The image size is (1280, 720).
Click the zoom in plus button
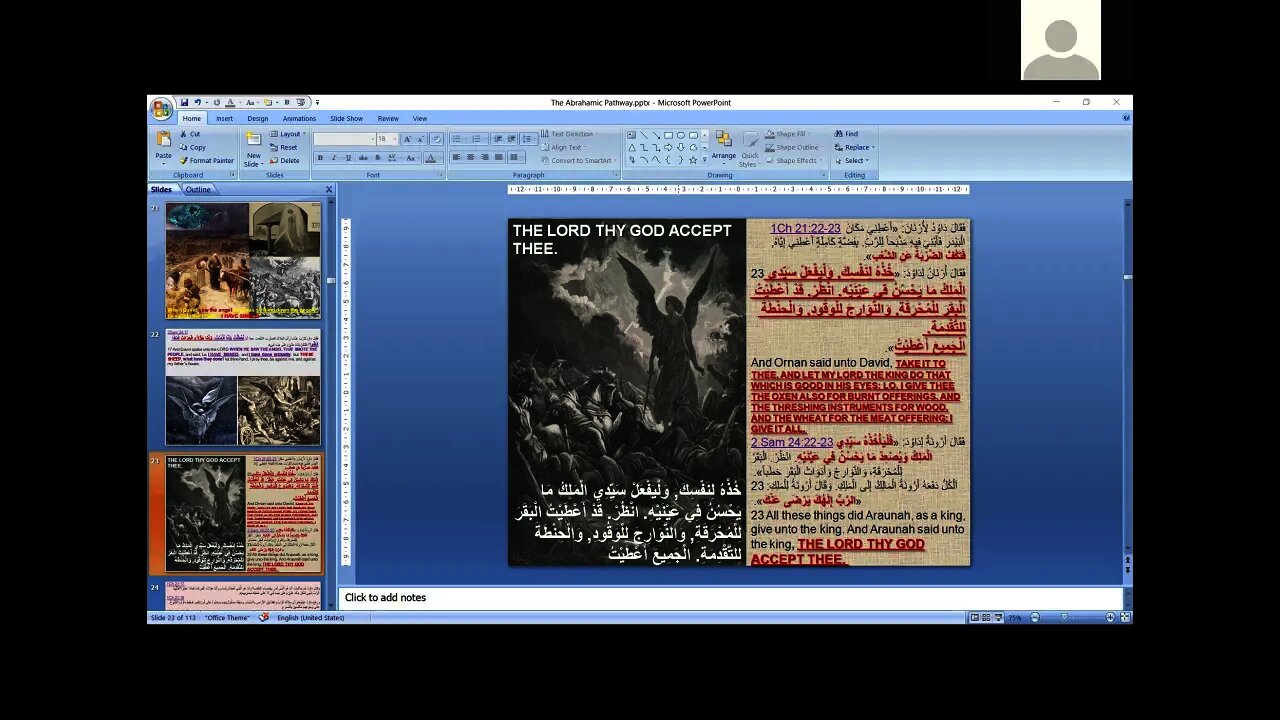[1110, 618]
